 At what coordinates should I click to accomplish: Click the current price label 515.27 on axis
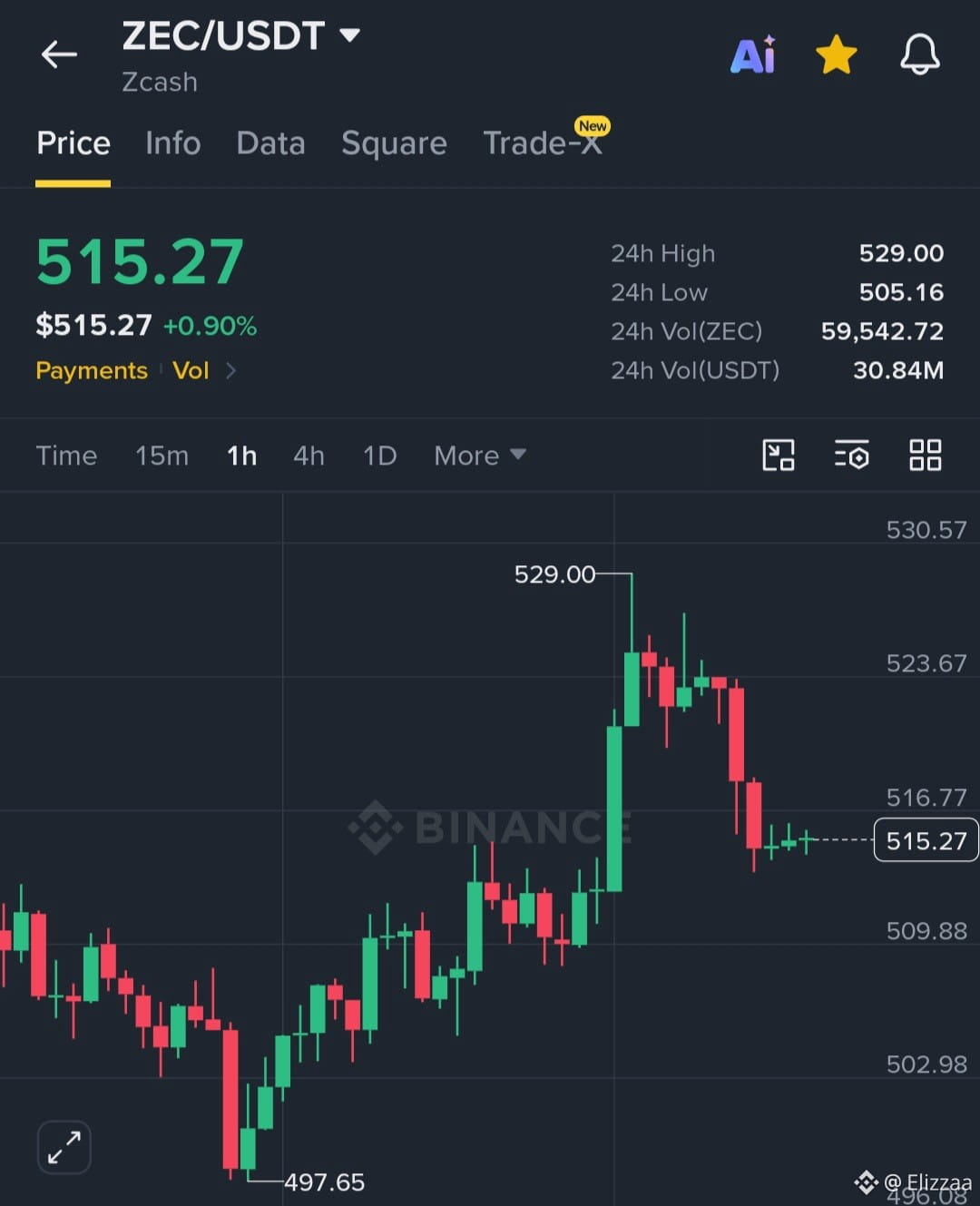926,840
